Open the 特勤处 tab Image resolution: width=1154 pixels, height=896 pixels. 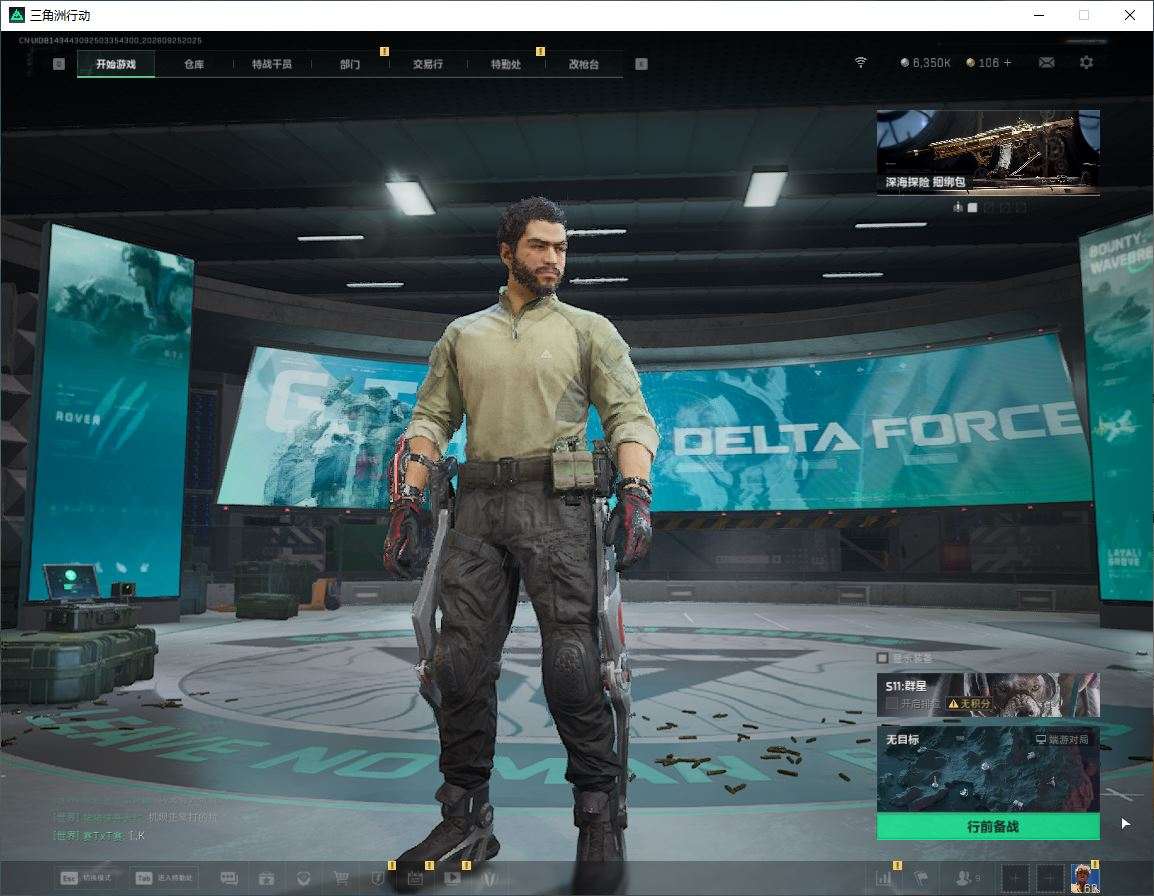(506, 64)
